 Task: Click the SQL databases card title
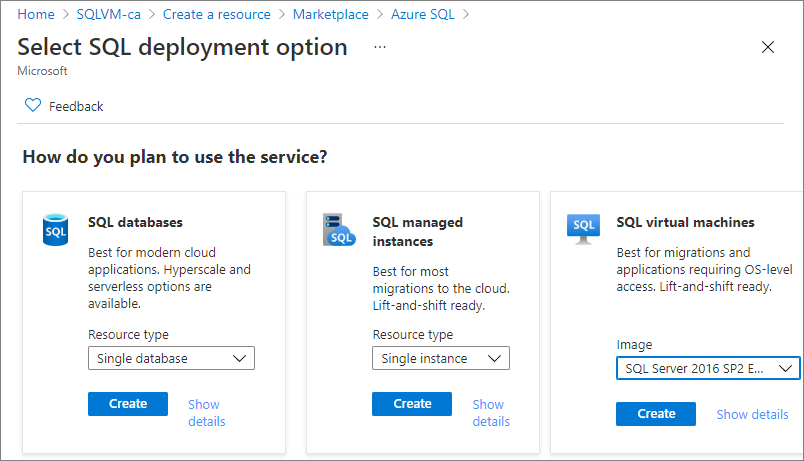[135, 222]
